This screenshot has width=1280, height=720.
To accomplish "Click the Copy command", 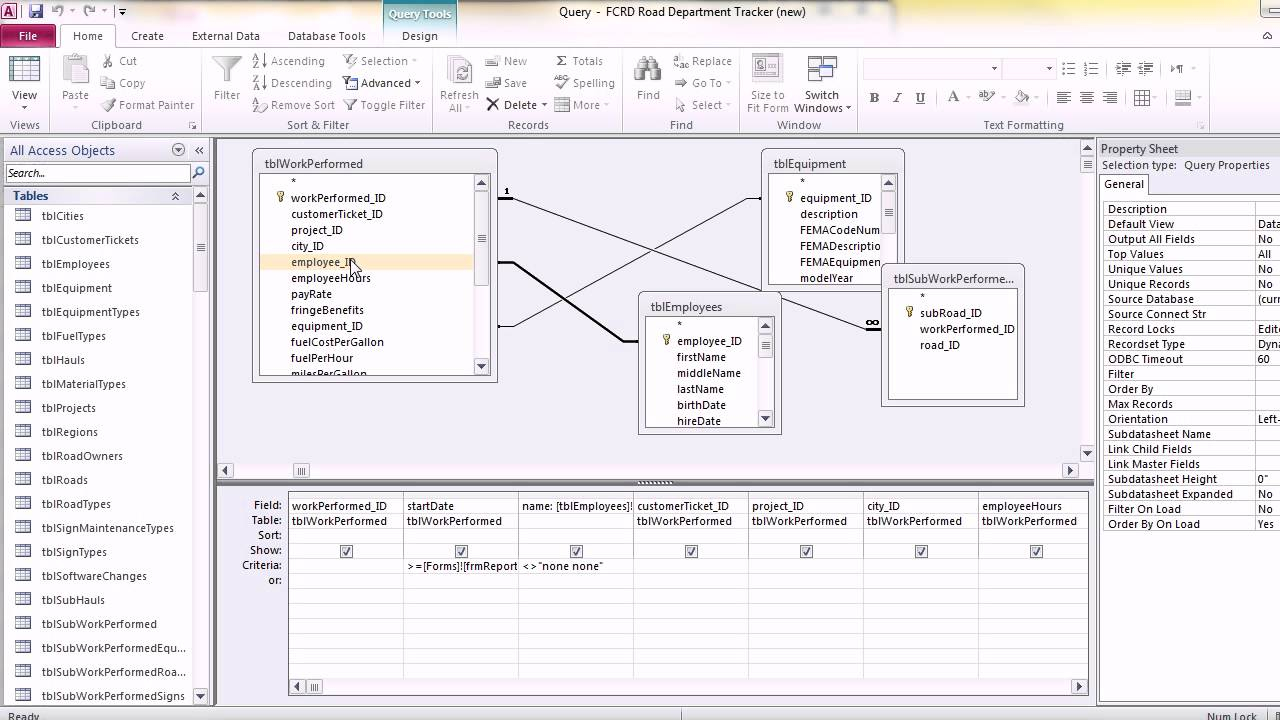I will (x=123, y=83).
